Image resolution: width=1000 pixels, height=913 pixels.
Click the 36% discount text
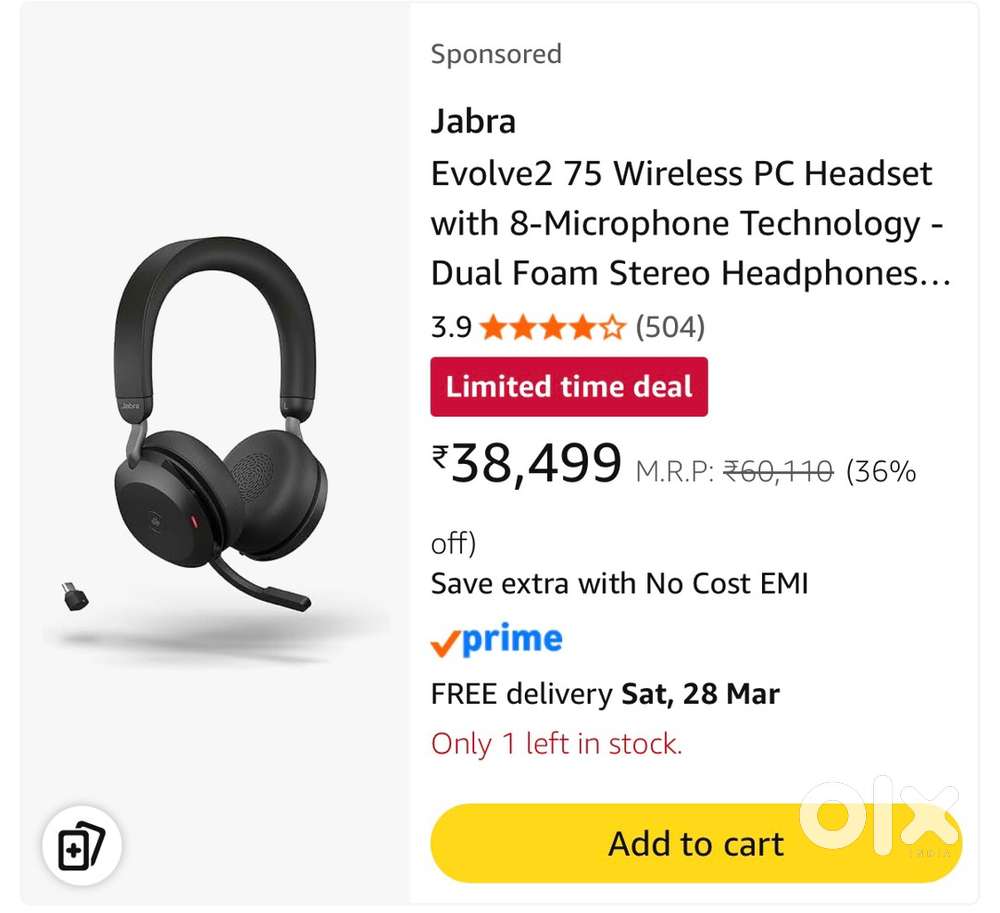click(881, 471)
